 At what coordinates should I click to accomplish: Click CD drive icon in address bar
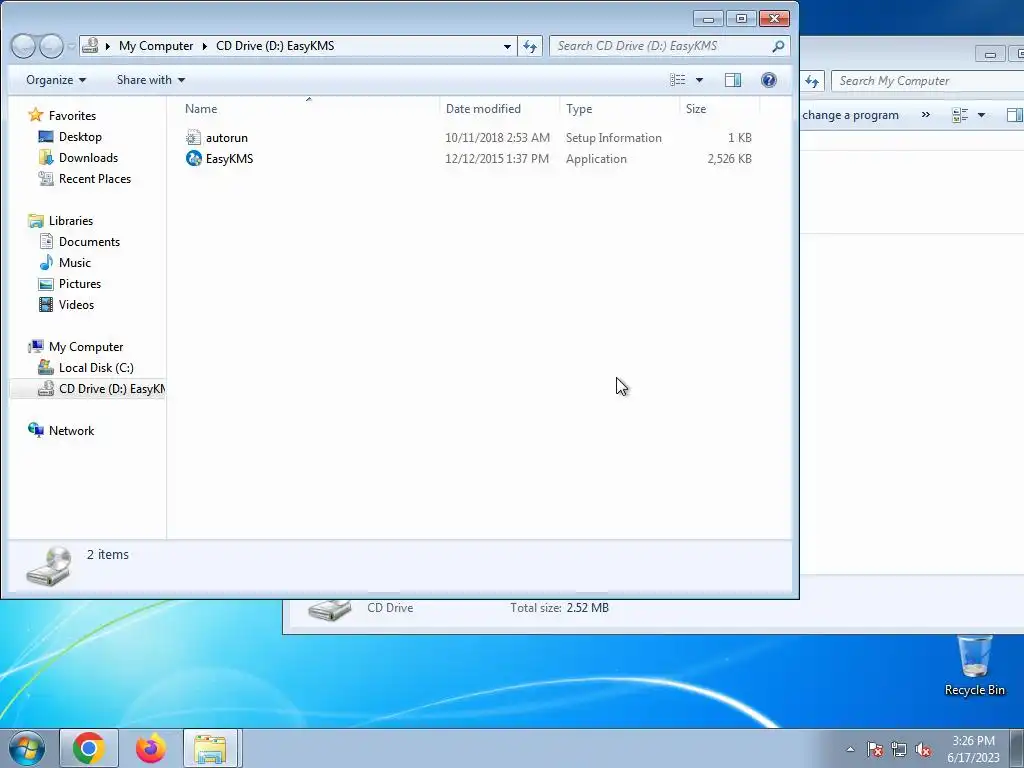coord(91,45)
